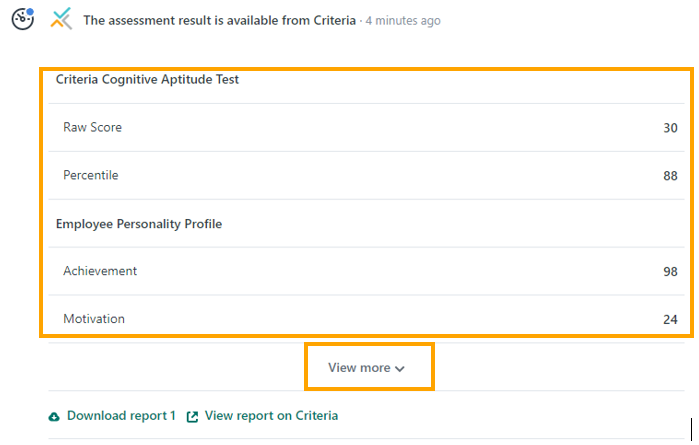Image resolution: width=699 pixels, height=445 pixels.
Task: Click the 4 minutes ago timestamp
Action: [x=403, y=20]
